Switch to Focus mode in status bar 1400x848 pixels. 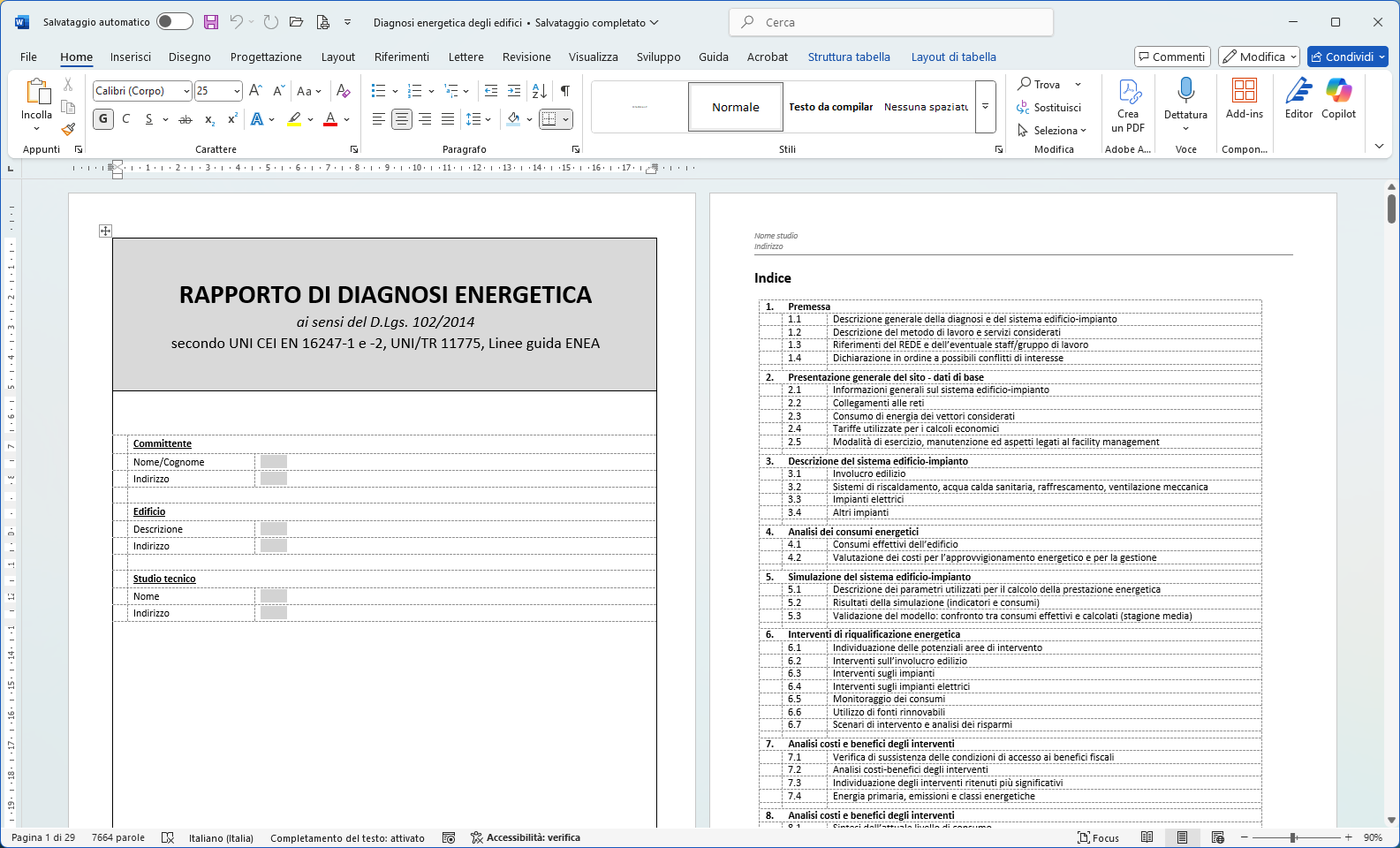pyautogui.click(x=1098, y=837)
